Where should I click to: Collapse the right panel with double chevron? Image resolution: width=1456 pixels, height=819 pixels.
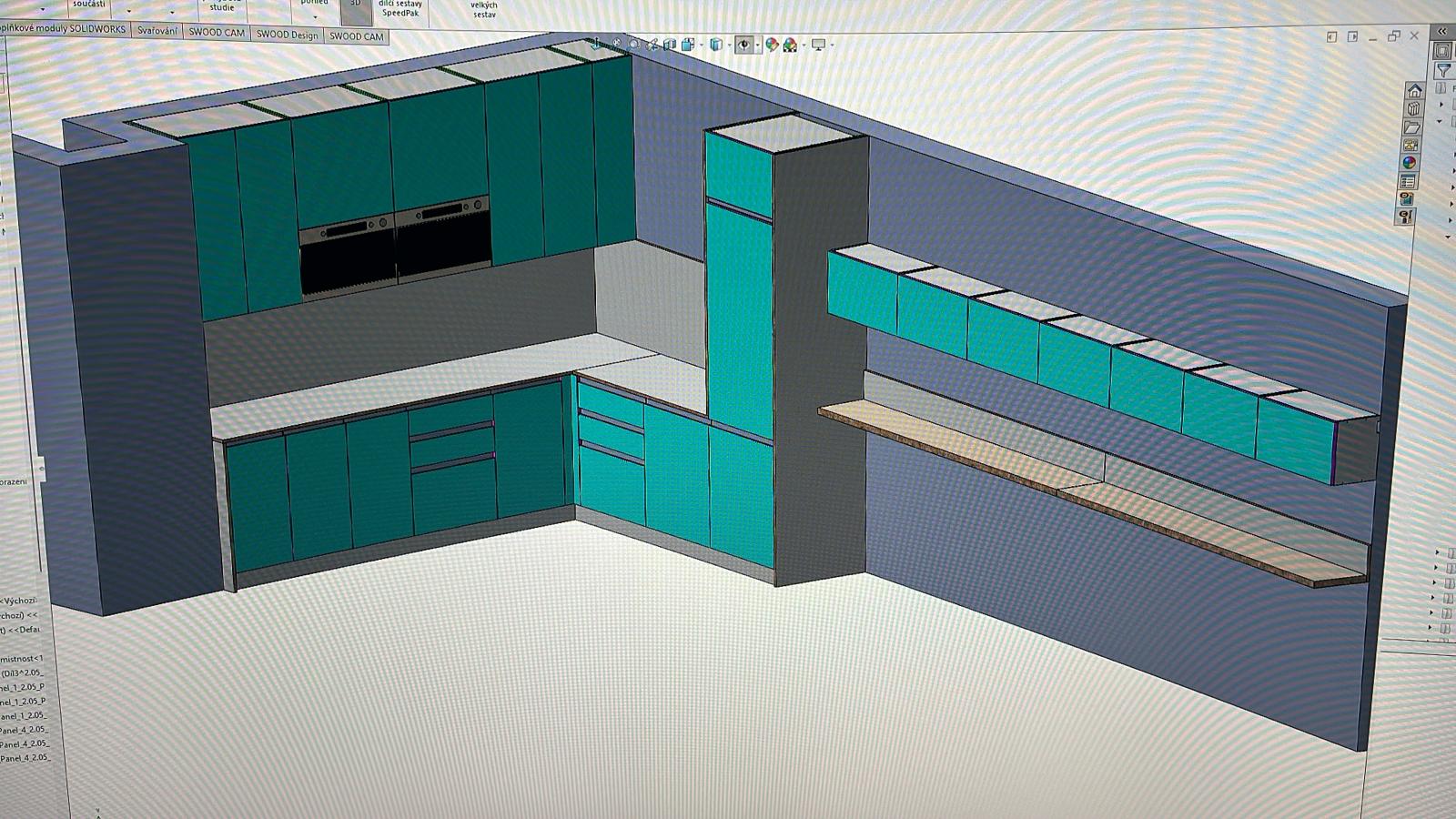coord(1441,32)
